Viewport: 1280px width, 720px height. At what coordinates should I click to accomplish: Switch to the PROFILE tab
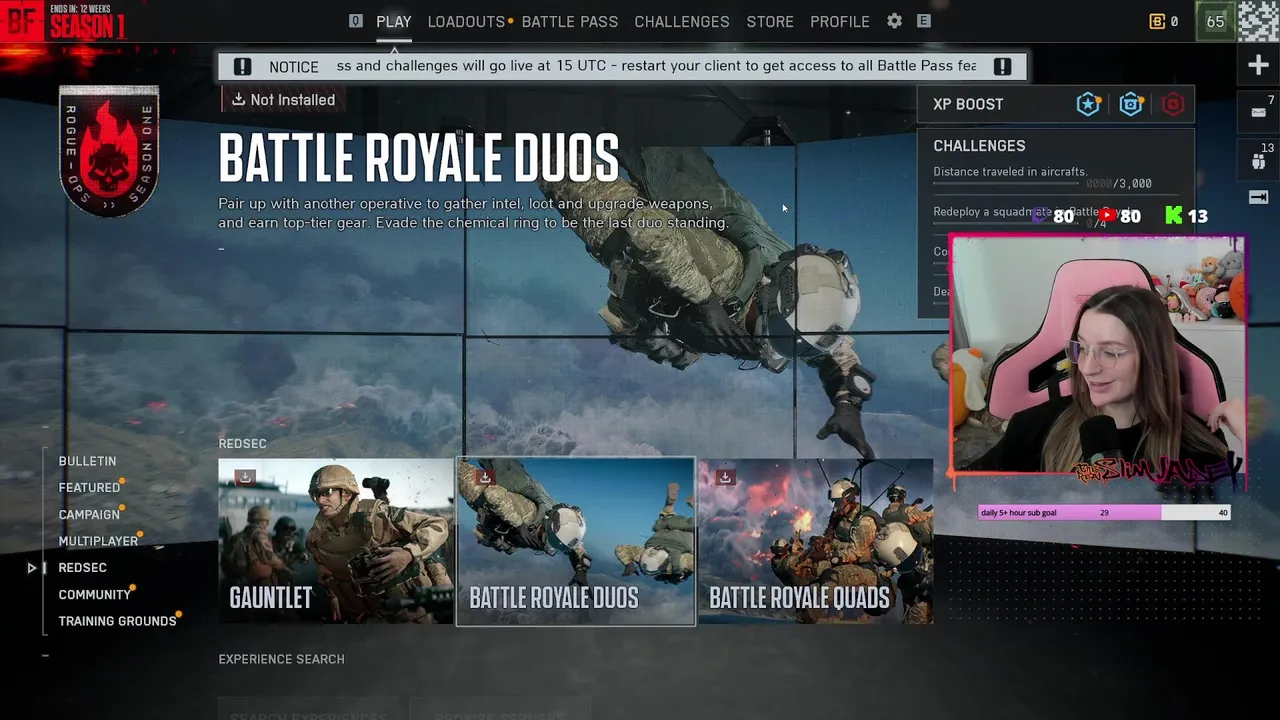click(x=840, y=21)
